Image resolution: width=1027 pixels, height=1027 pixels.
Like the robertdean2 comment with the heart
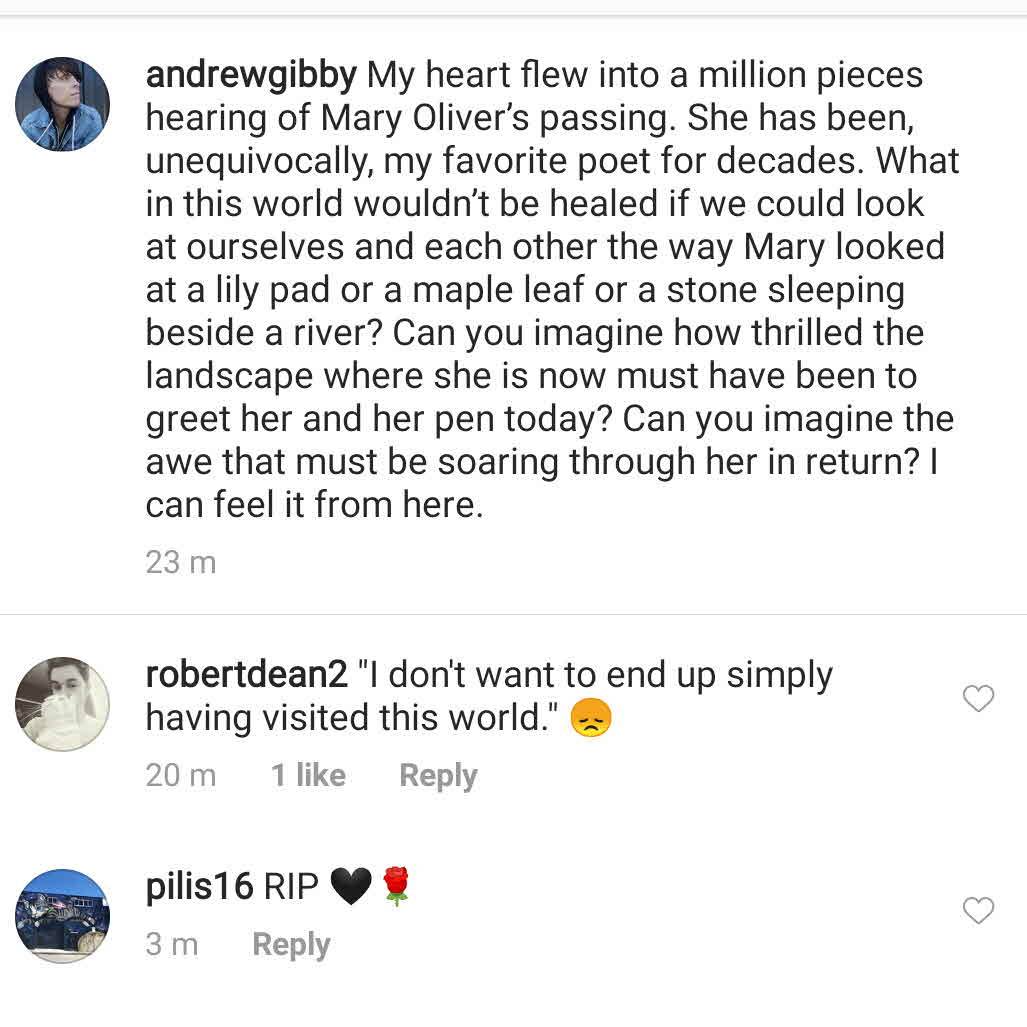tap(978, 698)
